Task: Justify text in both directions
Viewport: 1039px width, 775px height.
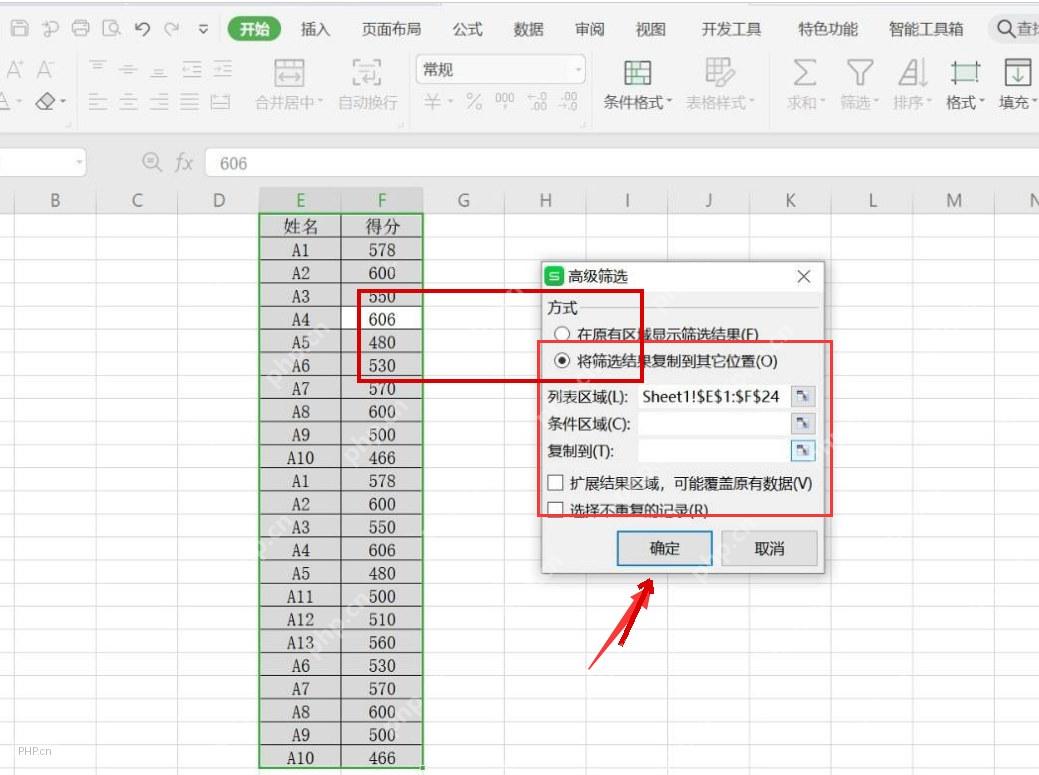Action: [190, 102]
